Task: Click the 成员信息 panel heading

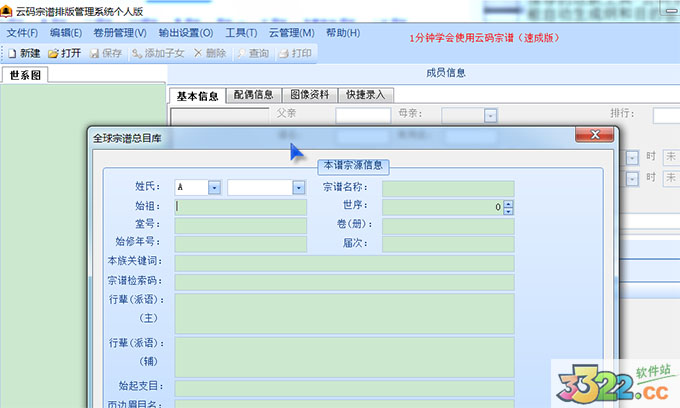Action: tap(446, 73)
